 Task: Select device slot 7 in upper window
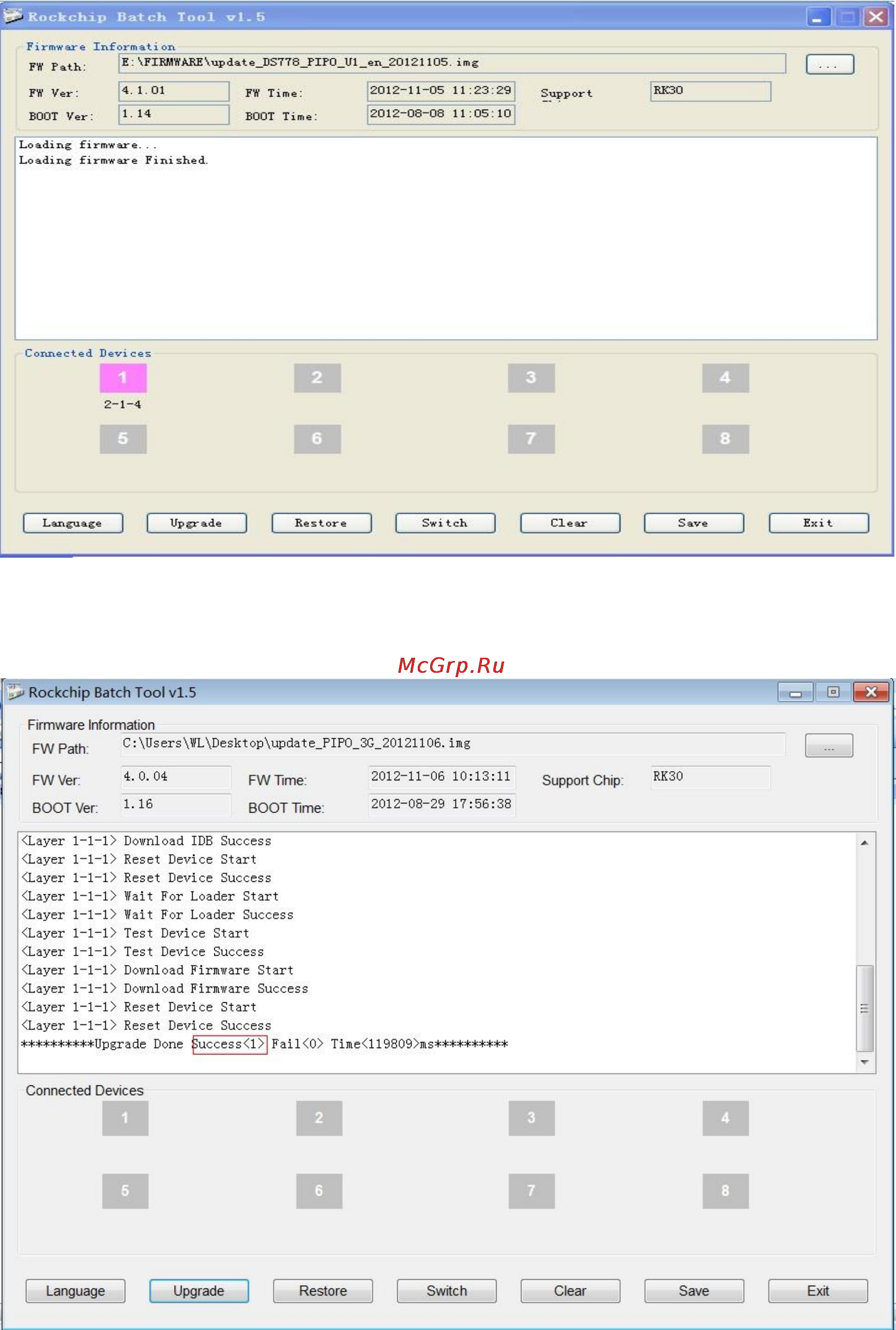[x=531, y=438]
